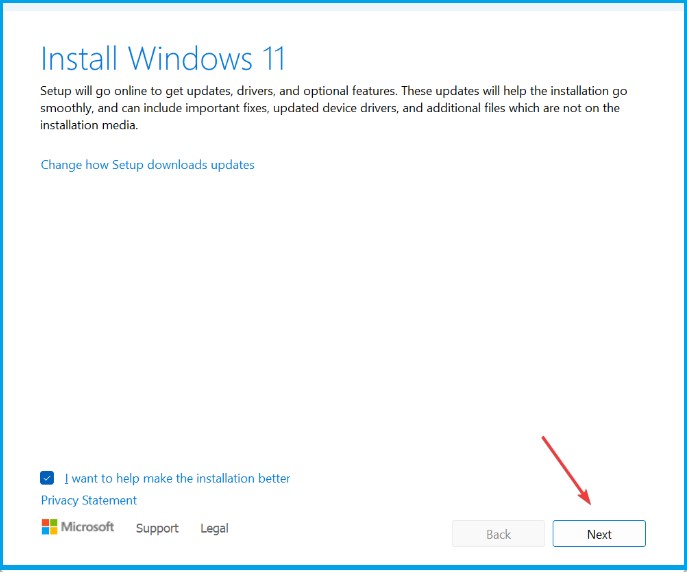Open the Privacy Statement link
This screenshot has height=572, width=687.
pyautogui.click(x=89, y=500)
